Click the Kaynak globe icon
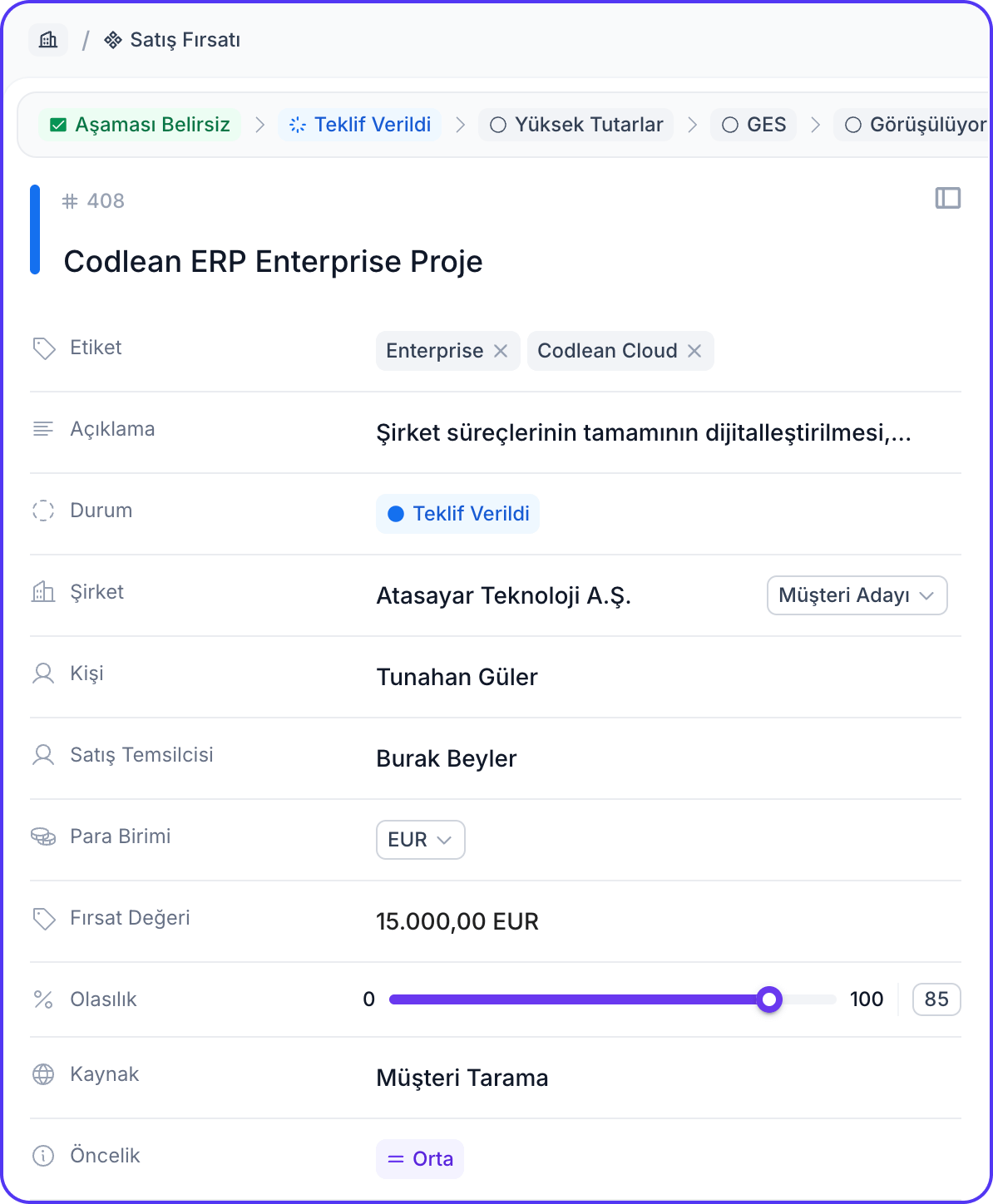 click(x=43, y=1074)
